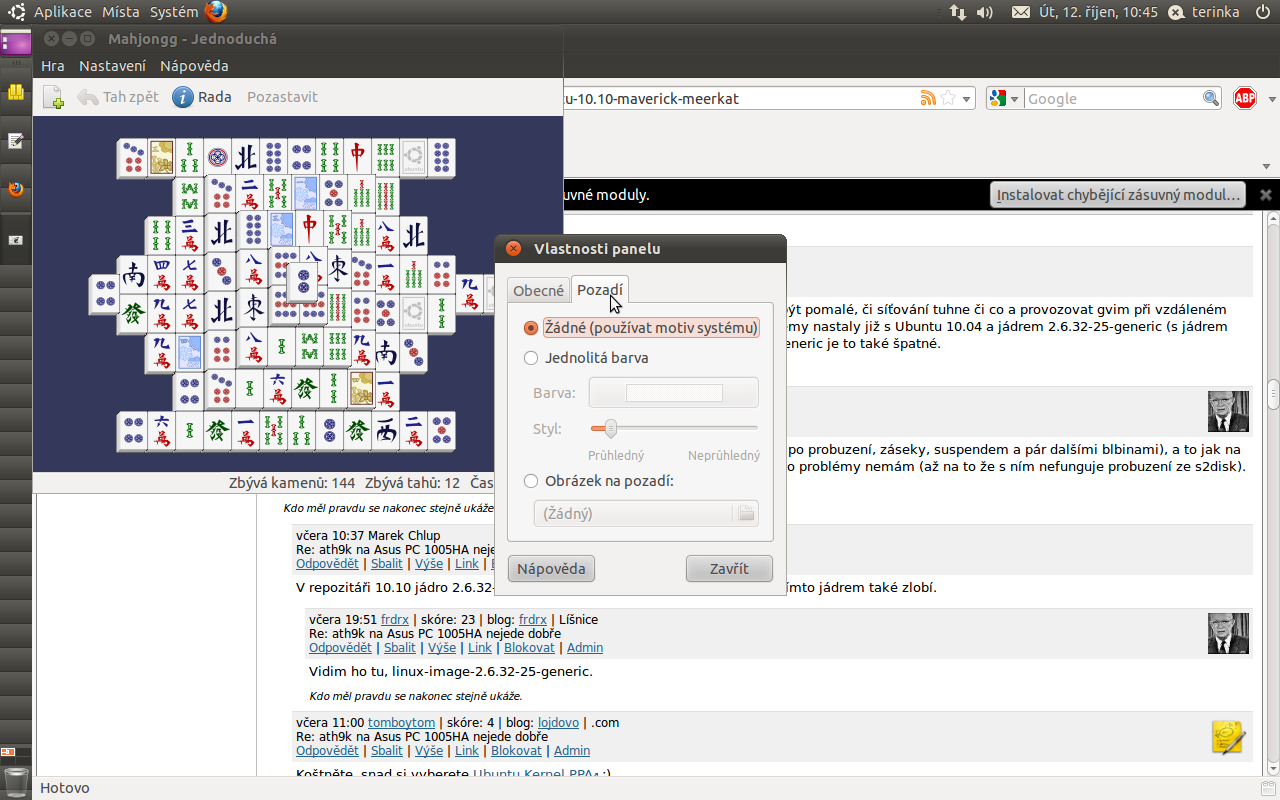Click the Styl transparency slider
This screenshot has width=1280, height=800.
tap(674, 428)
